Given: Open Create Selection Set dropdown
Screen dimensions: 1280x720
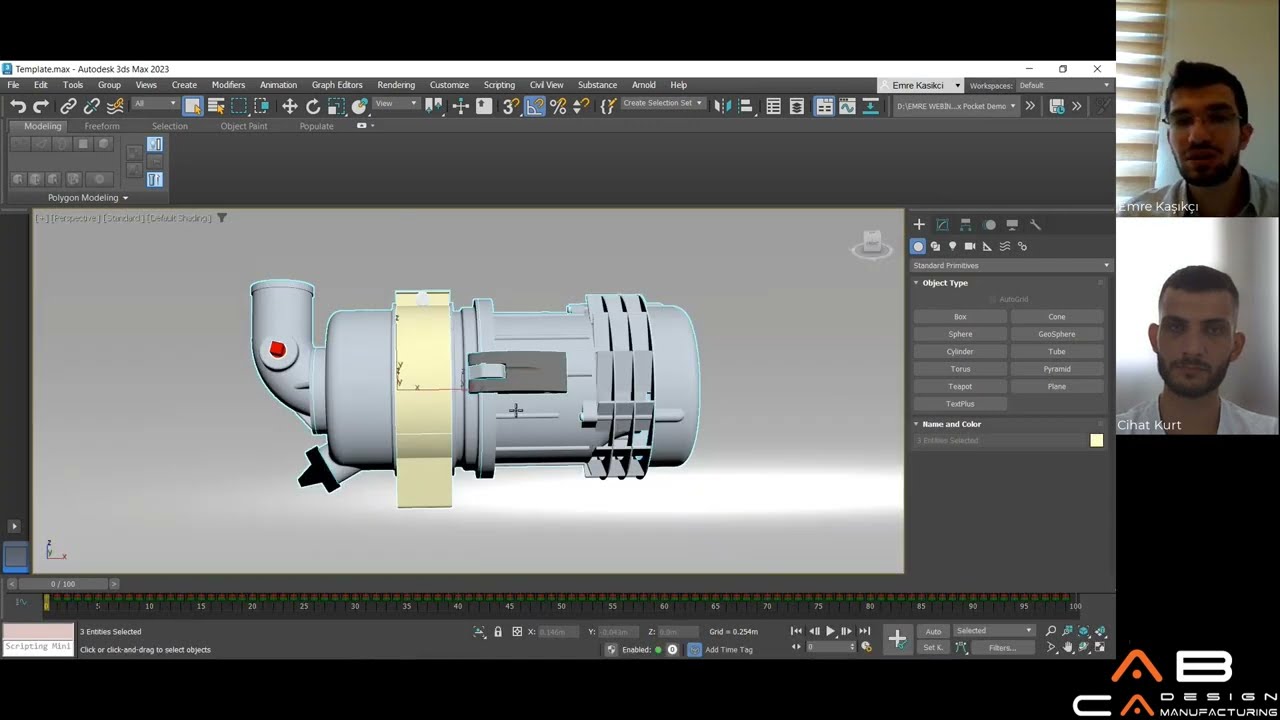Looking at the screenshot, I should pyautogui.click(x=662, y=103).
